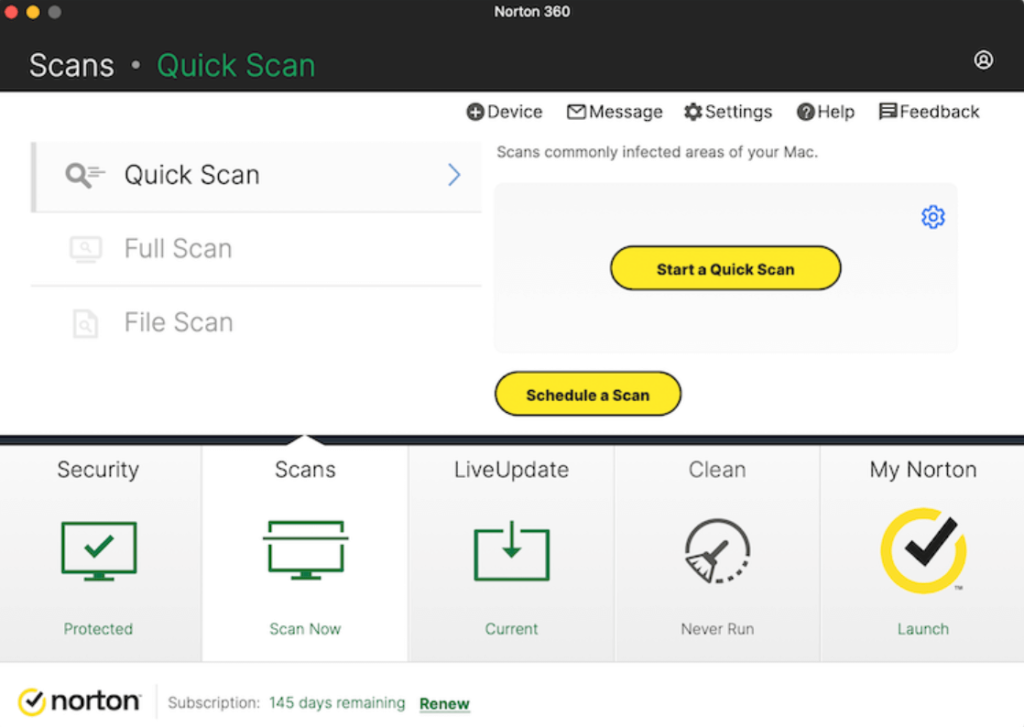Click the Protected status text
Screen dimensions: 1024x727
98,628
